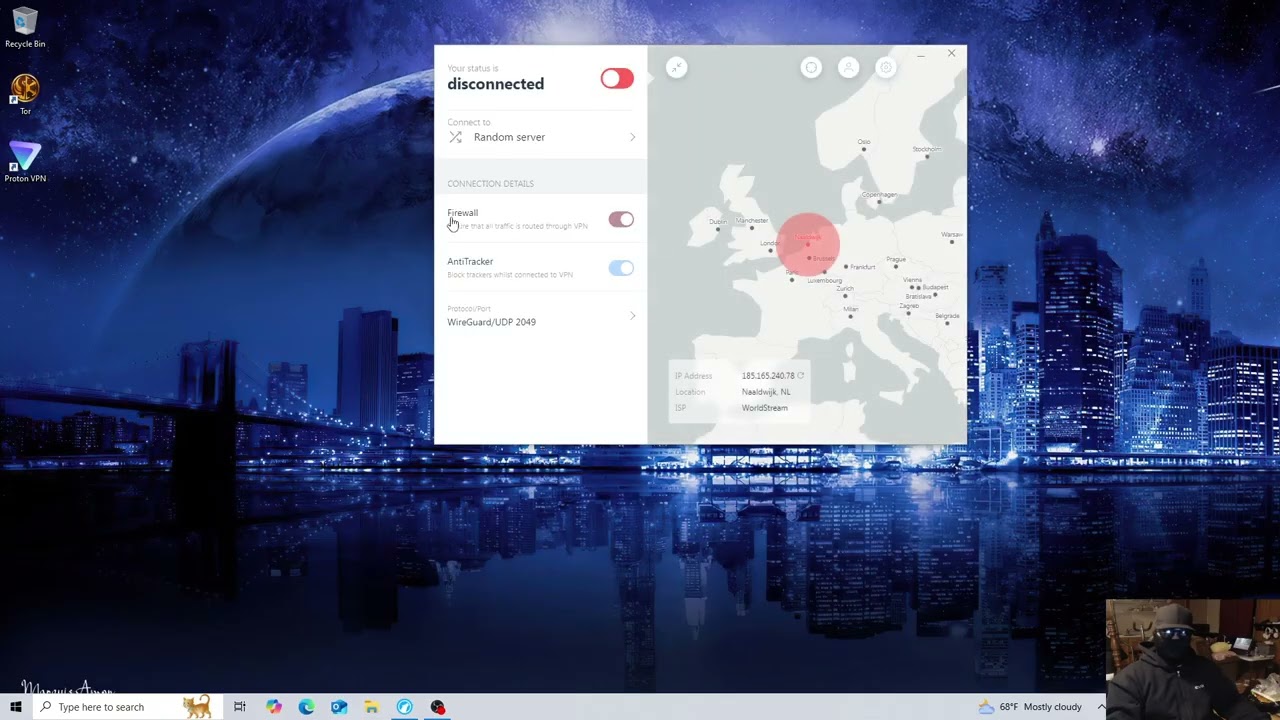Image resolution: width=1280 pixels, height=720 pixels.
Task: Select the Dublin server dot on map
Action: tap(718, 229)
